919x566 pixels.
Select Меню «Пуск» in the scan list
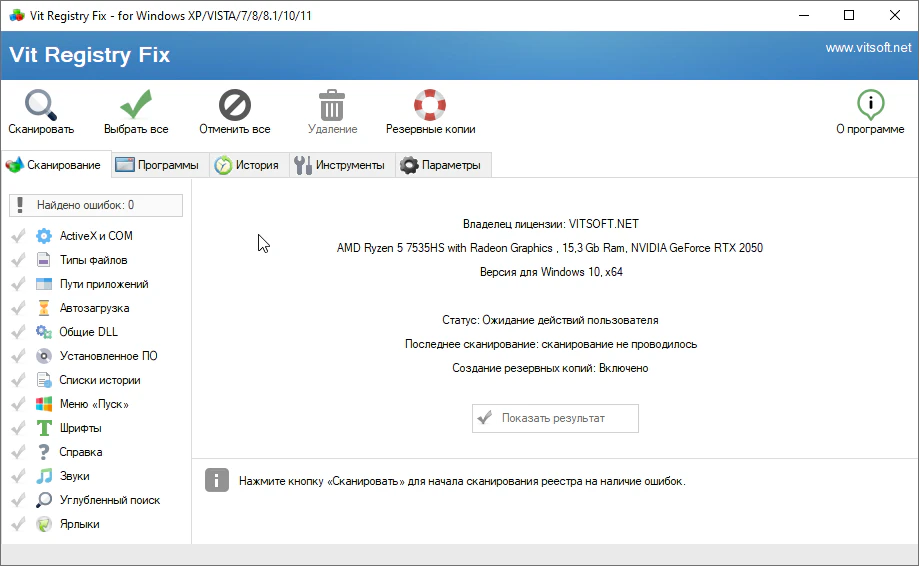coord(93,404)
